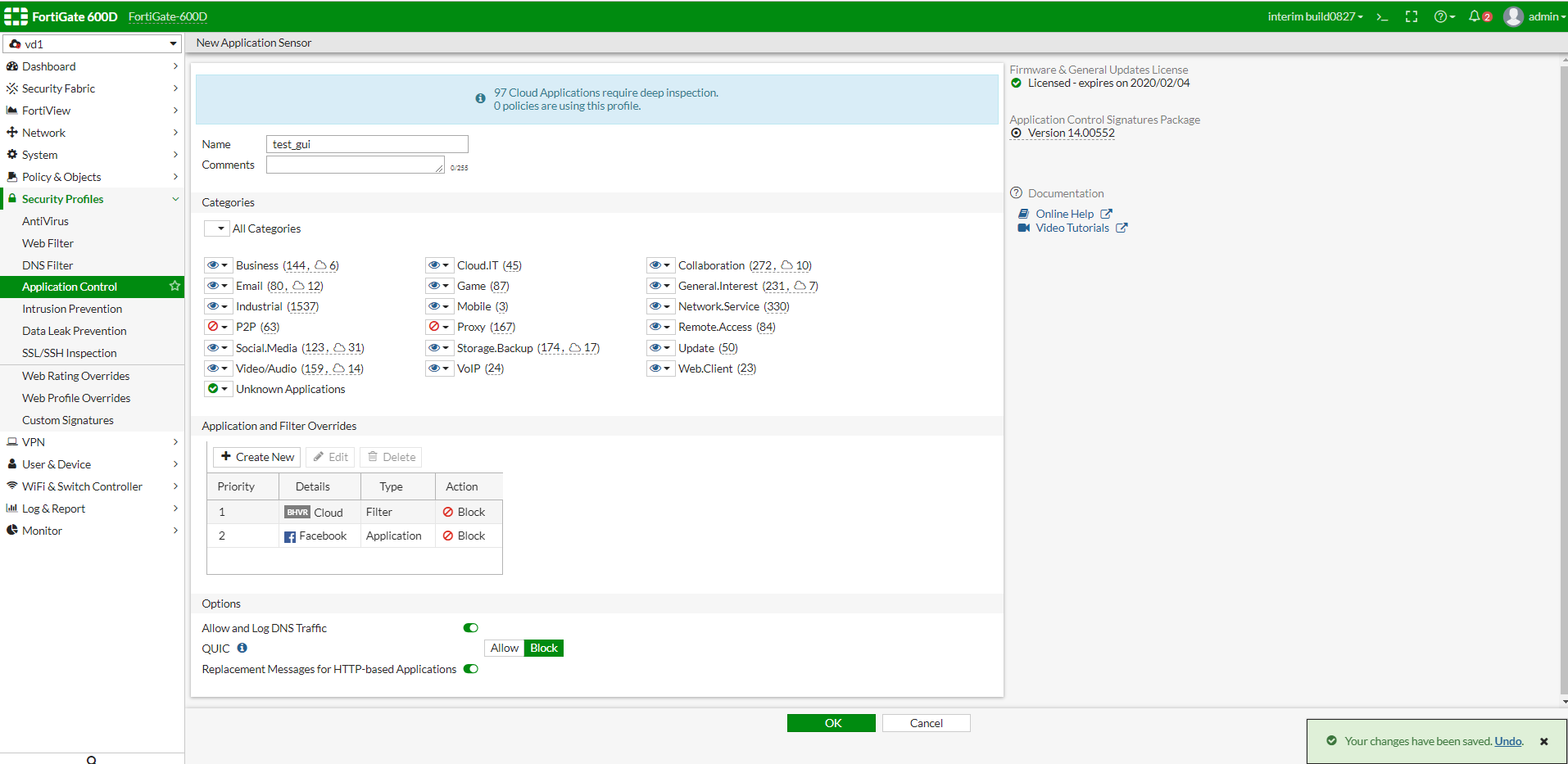Open the vd1 VDOM selector
Screen dimensions: 1568x764
(93, 43)
